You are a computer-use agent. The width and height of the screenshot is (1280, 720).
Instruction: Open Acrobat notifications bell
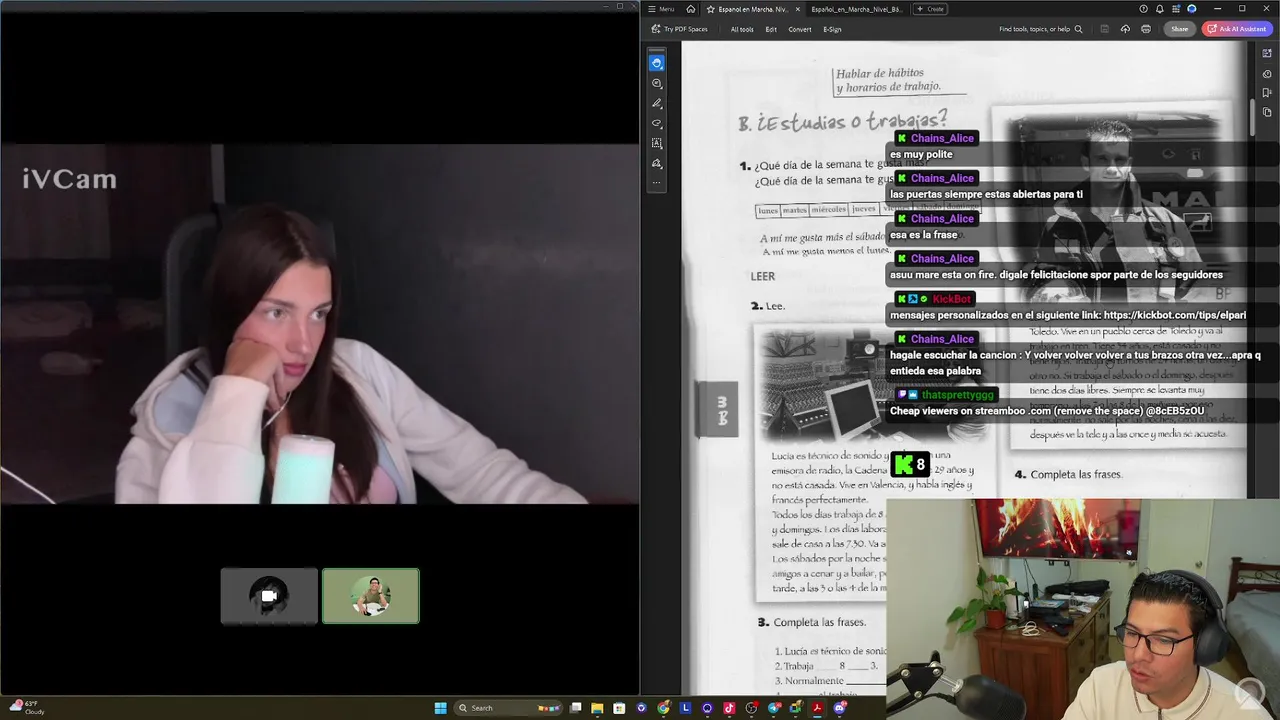(x=1159, y=9)
